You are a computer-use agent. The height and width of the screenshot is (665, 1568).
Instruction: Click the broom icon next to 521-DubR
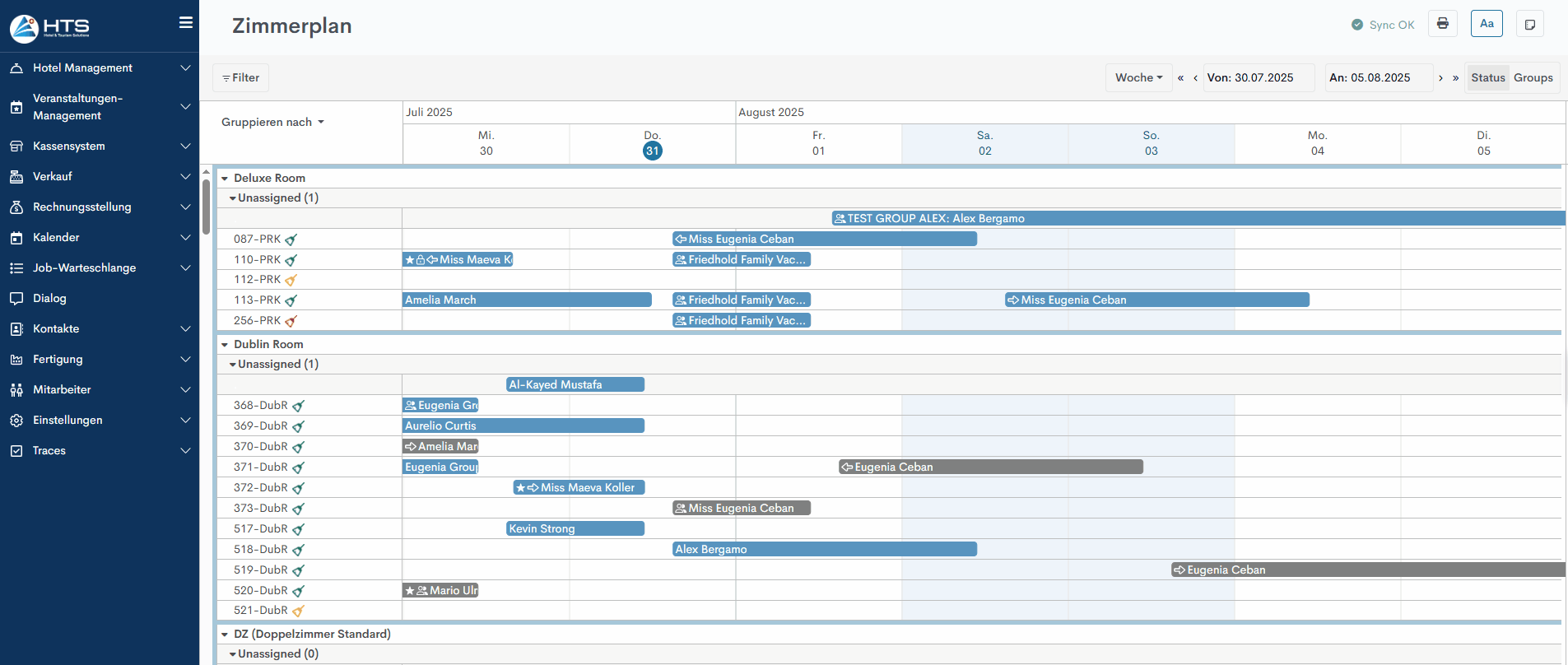pyautogui.click(x=298, y=611)
